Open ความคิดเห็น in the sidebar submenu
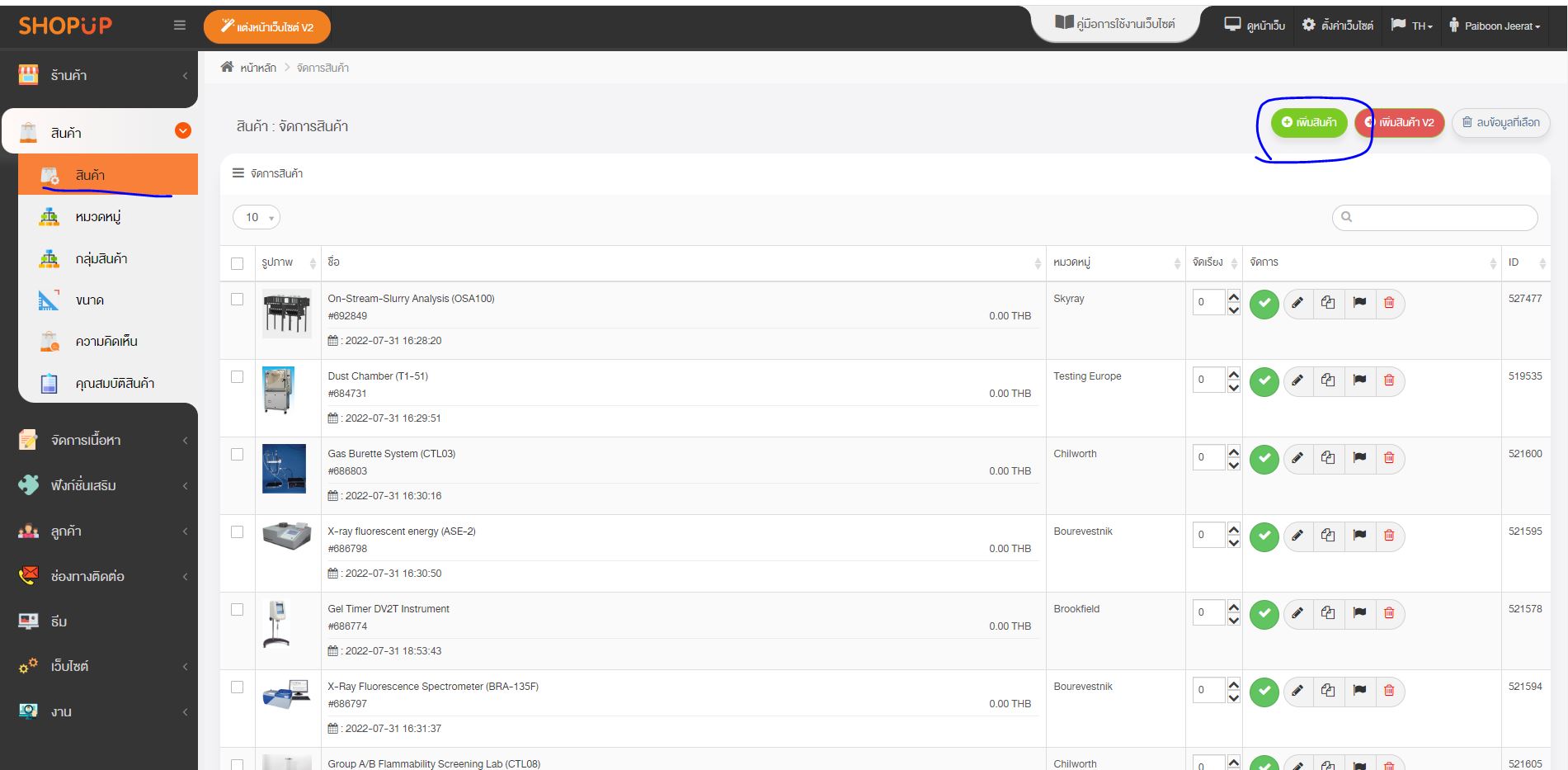1568x770 pixels. pos(108,342)
